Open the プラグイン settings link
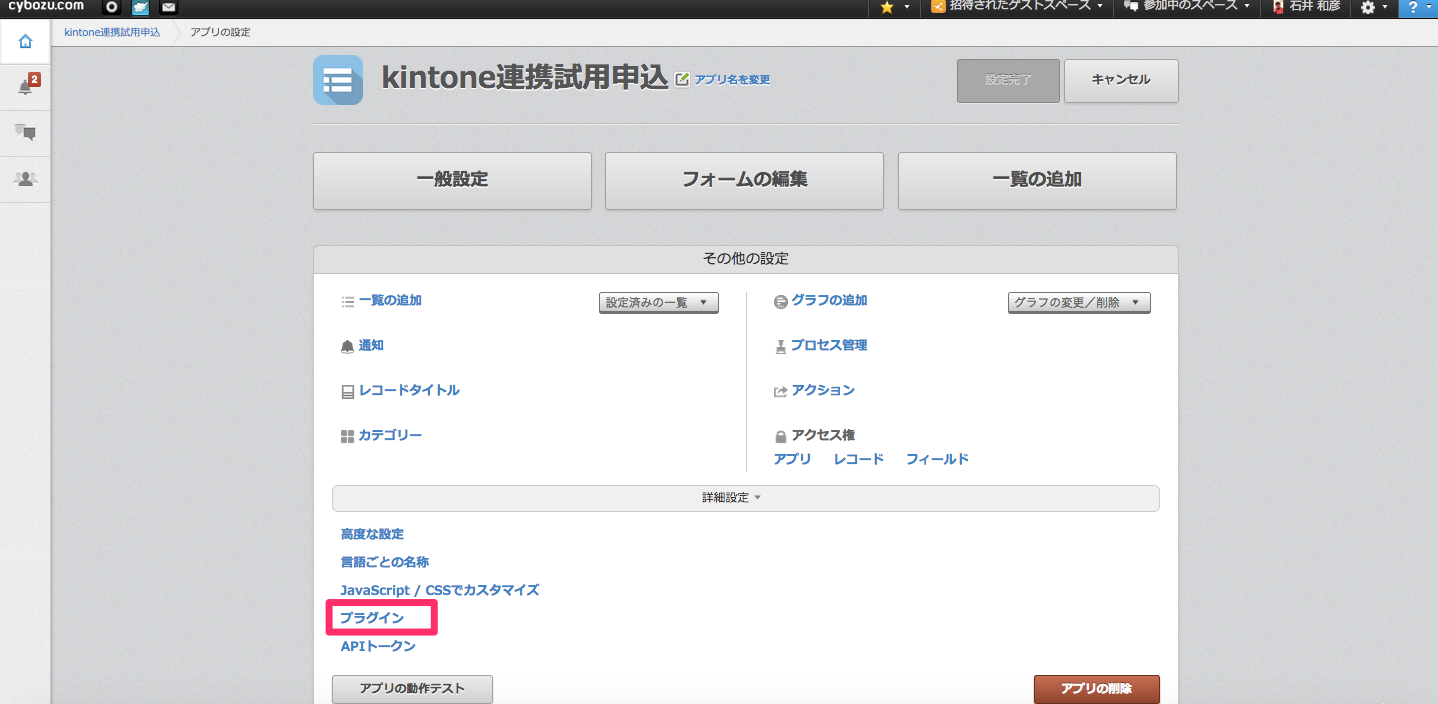The image size is (1438, 704). coord(372,618)
